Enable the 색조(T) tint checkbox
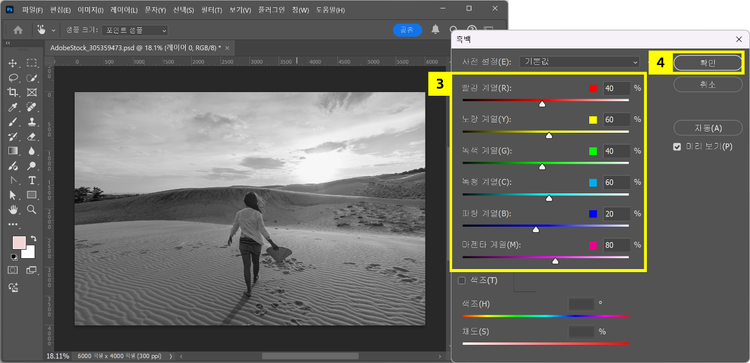The height and width of the screenshot is (363, 750). pyautogui.click(x=462, y=281)
